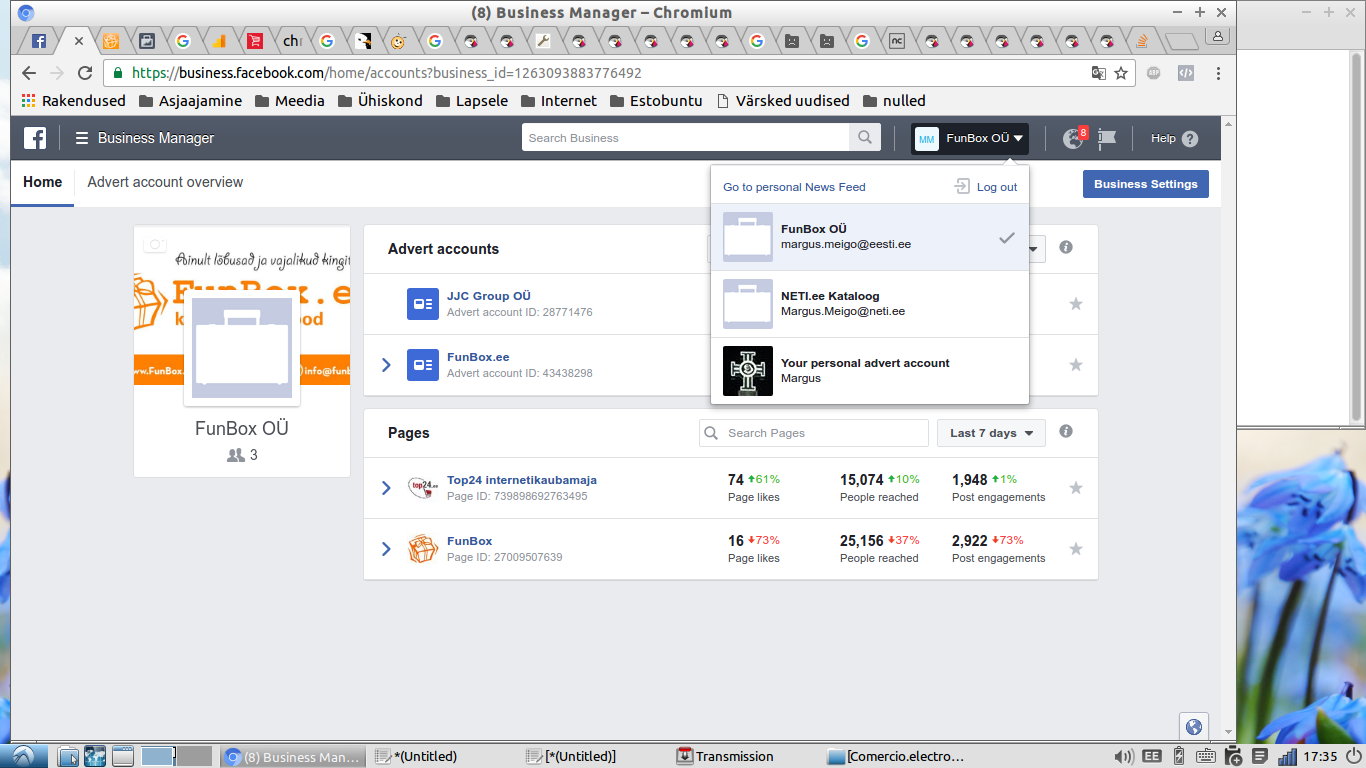1366x768 pixels.
Task: Switch to the 'ch' browser tab
Action: (x=291, y=41)
